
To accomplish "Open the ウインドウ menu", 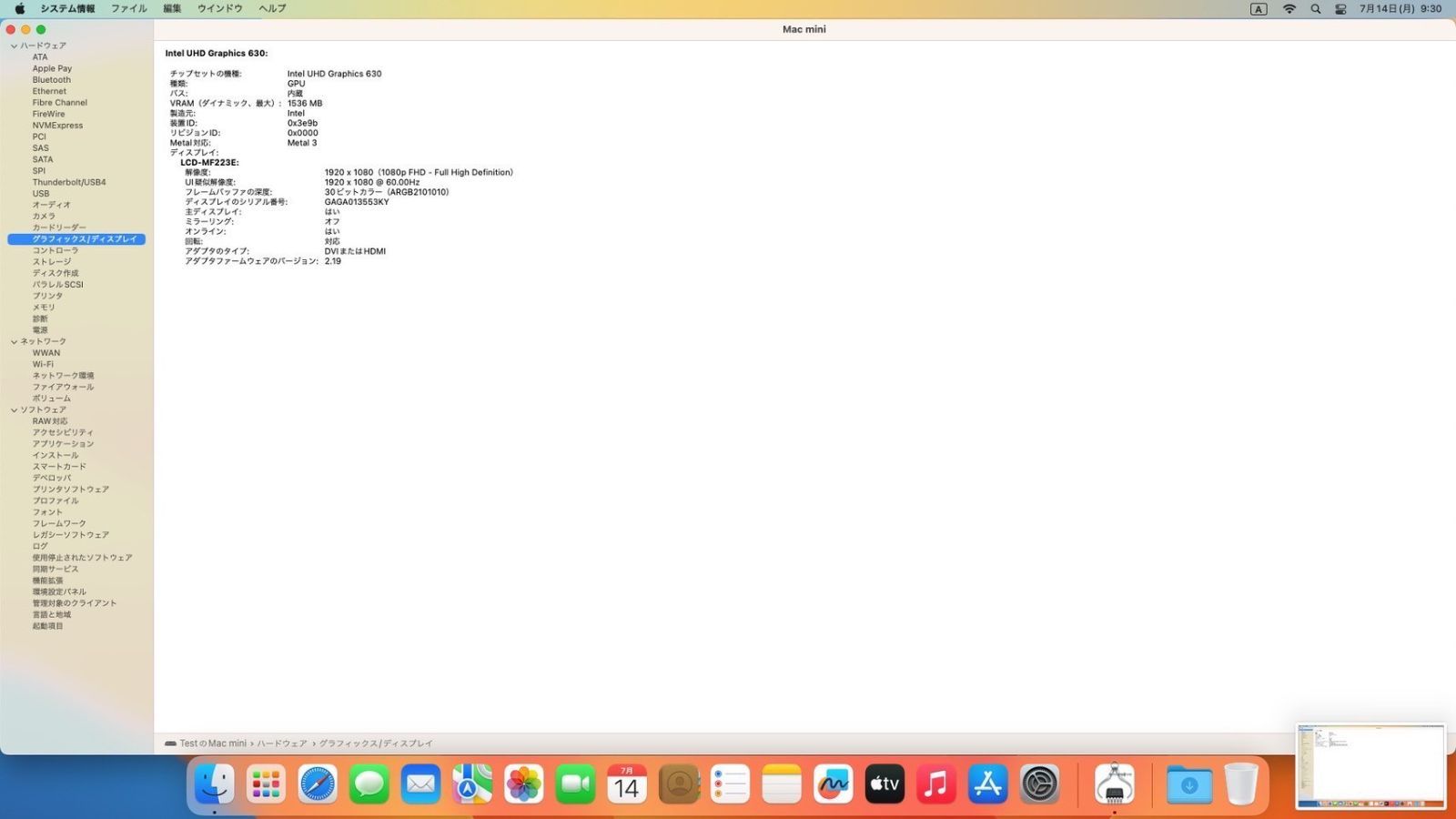I will coord(220,8).
